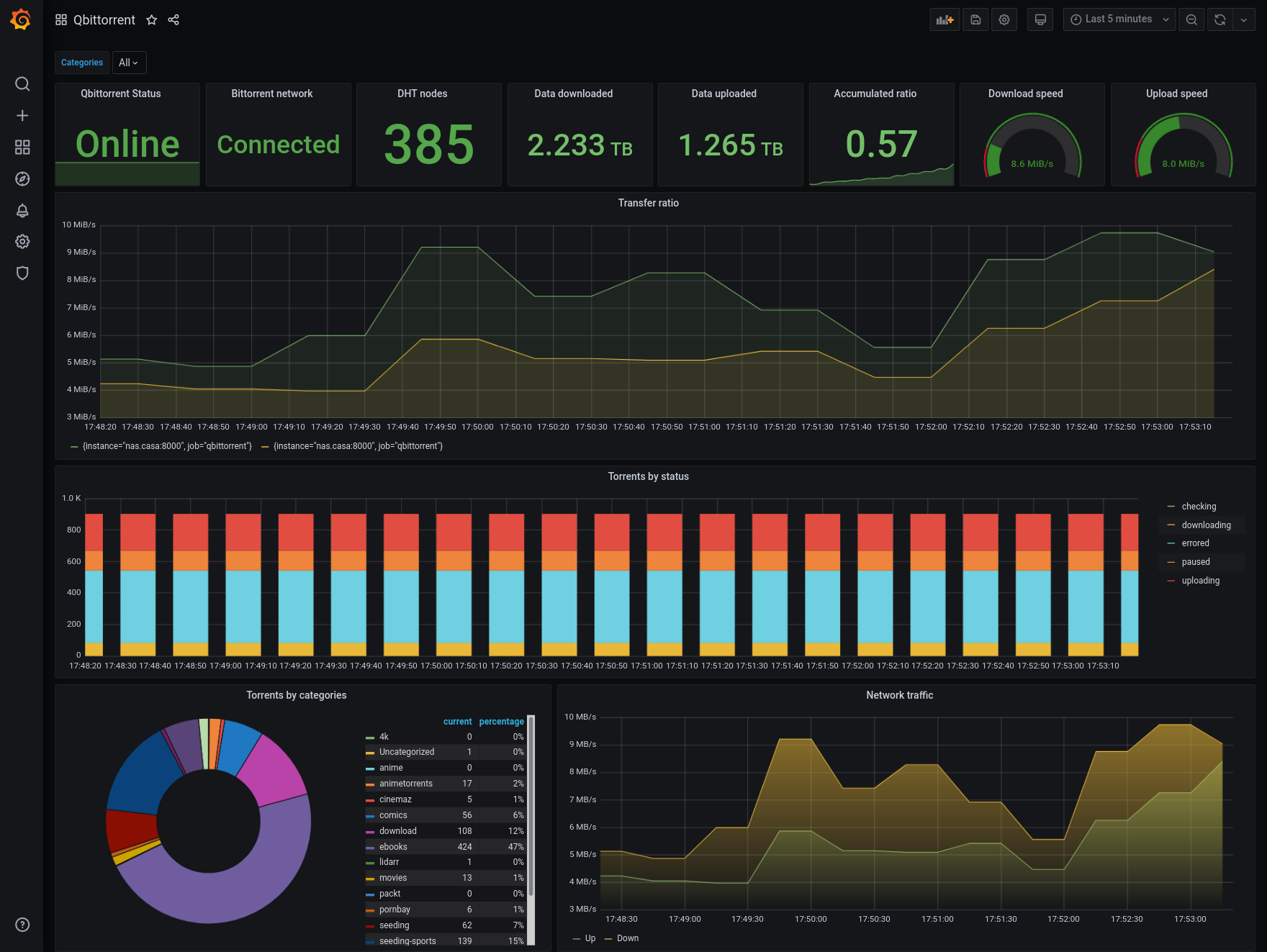
Task: Open the search dashboards icon in sidebar
Action: pos(22,84)
